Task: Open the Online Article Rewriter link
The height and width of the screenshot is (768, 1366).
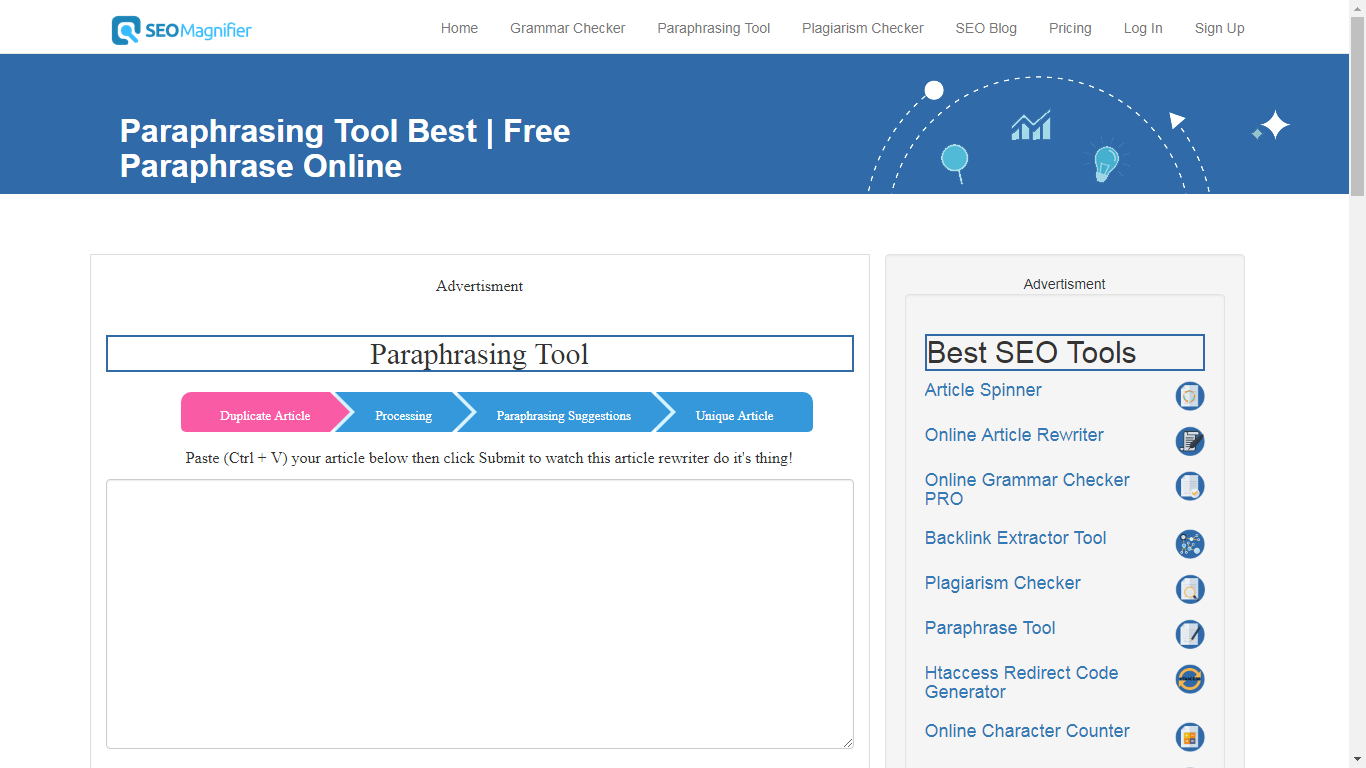Action: tap(1014, 435)
